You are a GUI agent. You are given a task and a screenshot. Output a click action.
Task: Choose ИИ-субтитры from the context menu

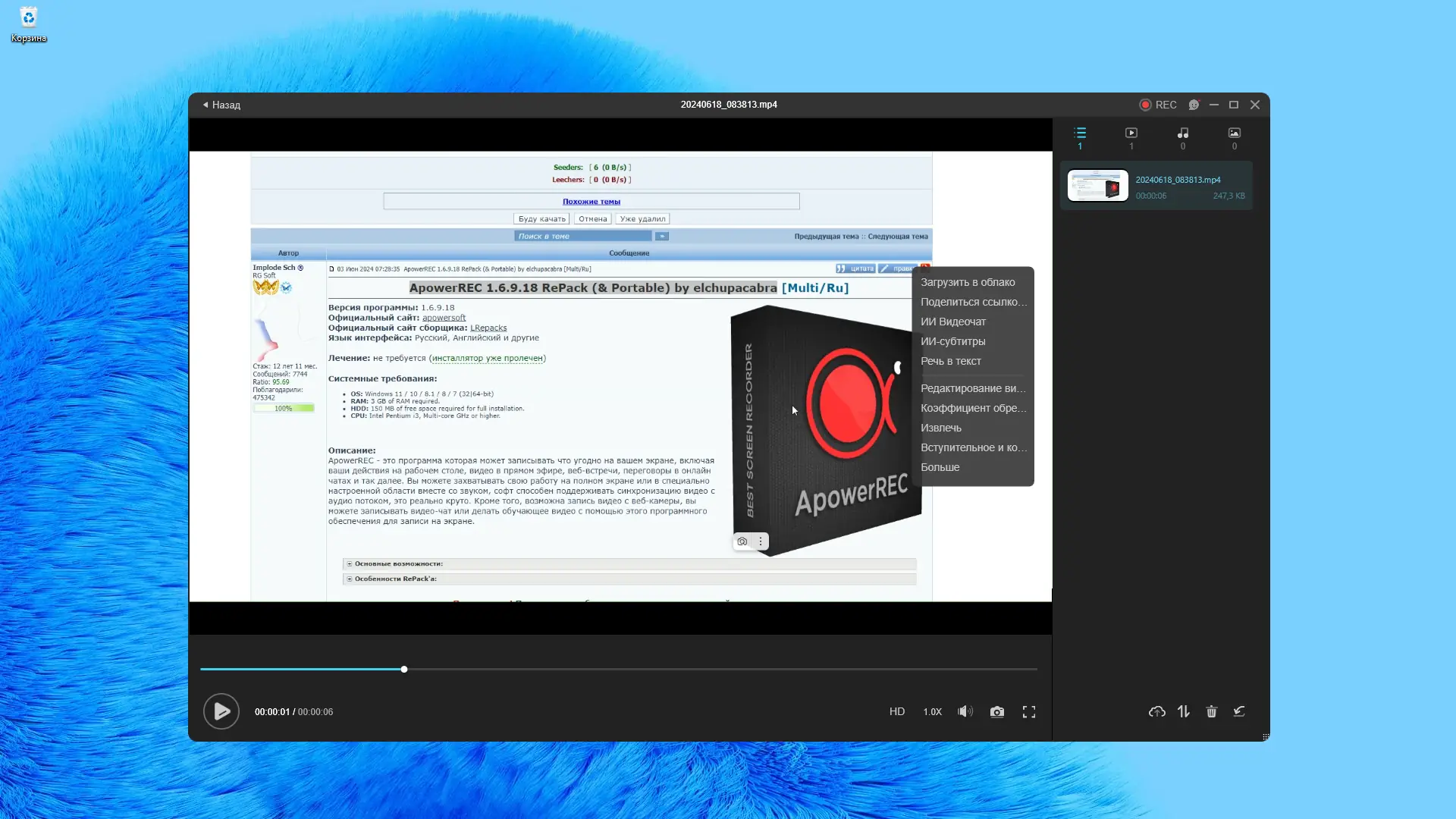point(952,341)
